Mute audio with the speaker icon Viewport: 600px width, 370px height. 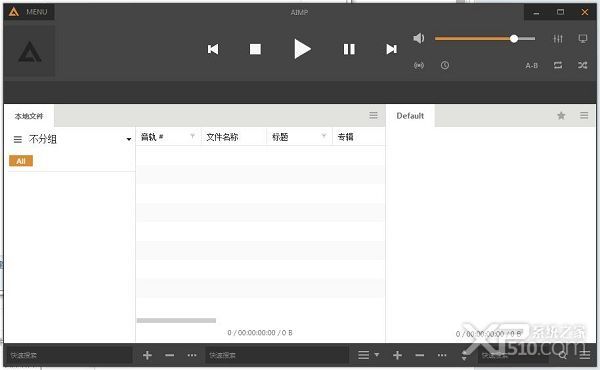click(419, 38)
